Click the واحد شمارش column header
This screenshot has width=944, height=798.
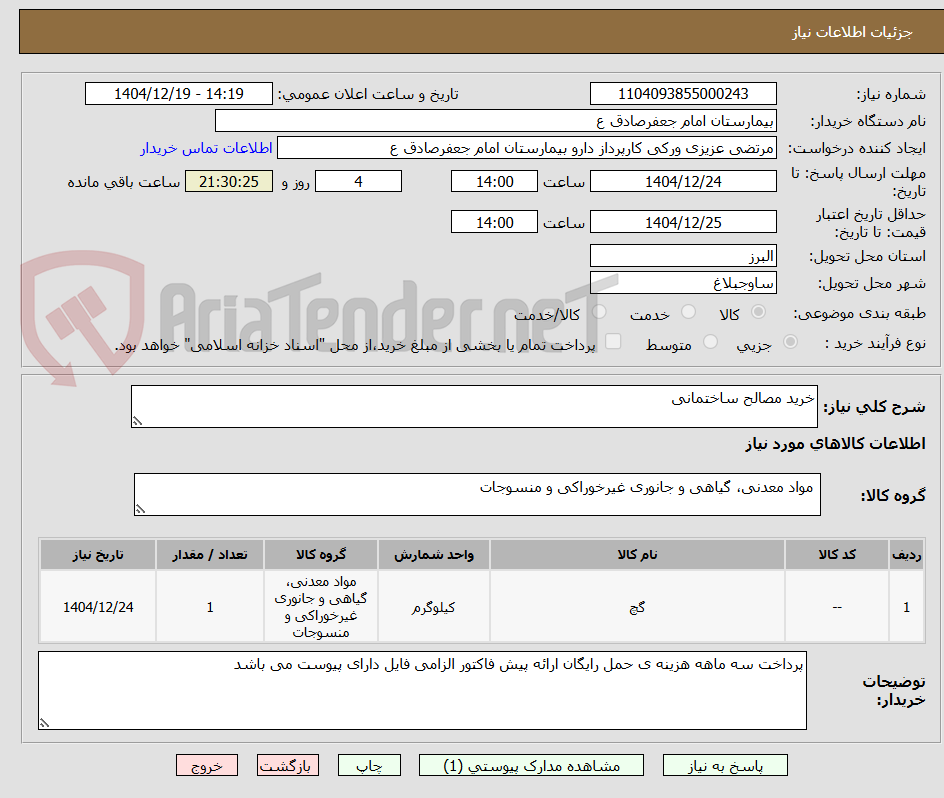pyautogui.click(x=433, y=555)
